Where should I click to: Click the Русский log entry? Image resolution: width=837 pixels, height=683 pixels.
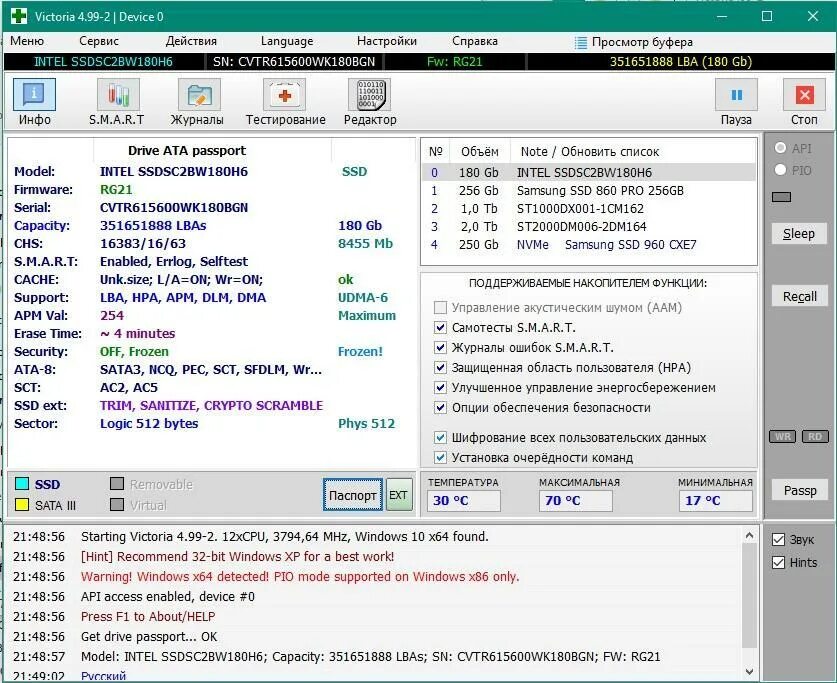click(x=103, y=676)
